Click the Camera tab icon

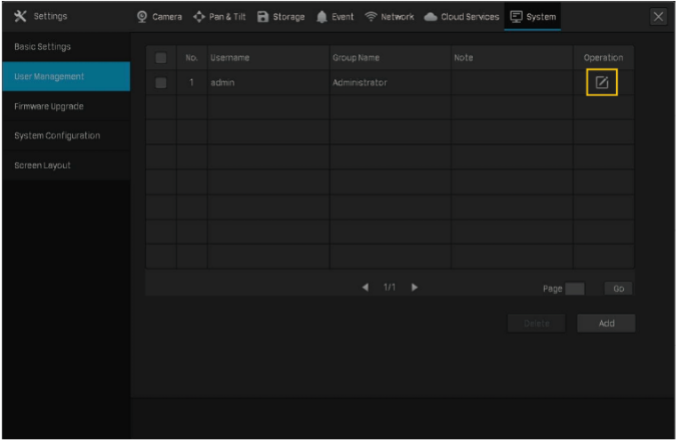point(142,16)
